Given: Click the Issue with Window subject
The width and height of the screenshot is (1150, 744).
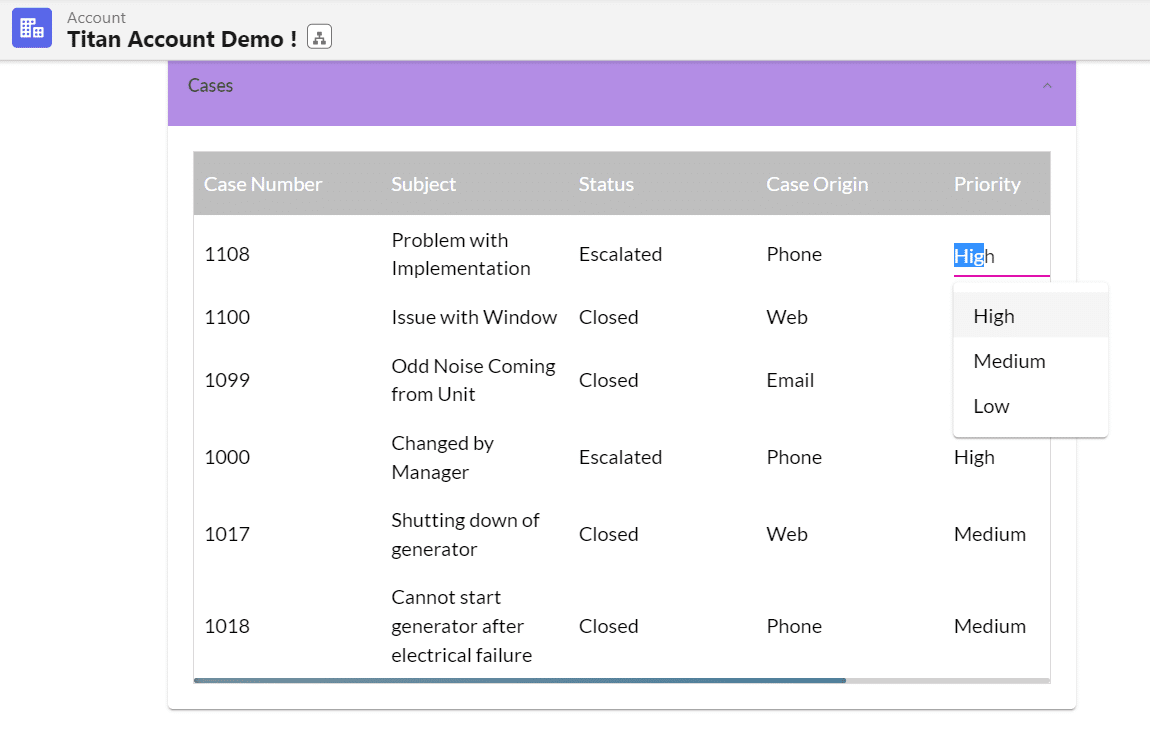Looking at the screenshot, I should (x=473, y=317).
